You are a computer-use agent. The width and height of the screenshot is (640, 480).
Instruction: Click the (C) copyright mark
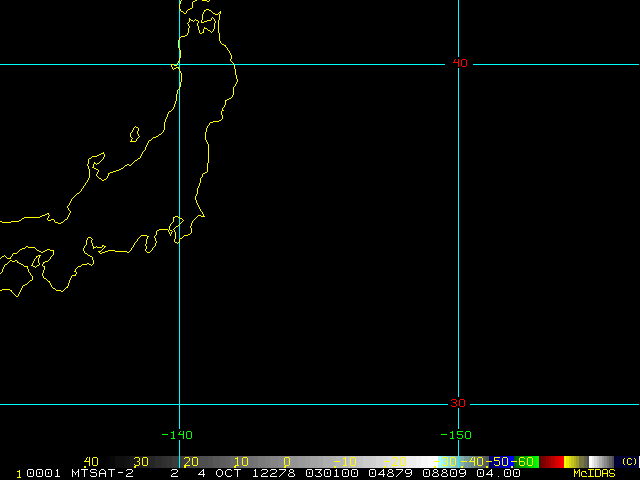(x=629, y=461)
